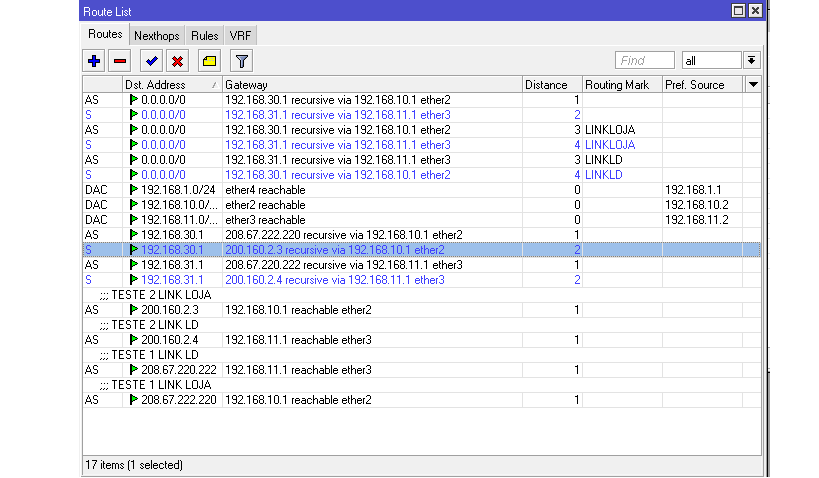This screenshot has height=478, width=819.
Task: Click Pref. Source value 192.168.11.2
Action: point(696,220)
